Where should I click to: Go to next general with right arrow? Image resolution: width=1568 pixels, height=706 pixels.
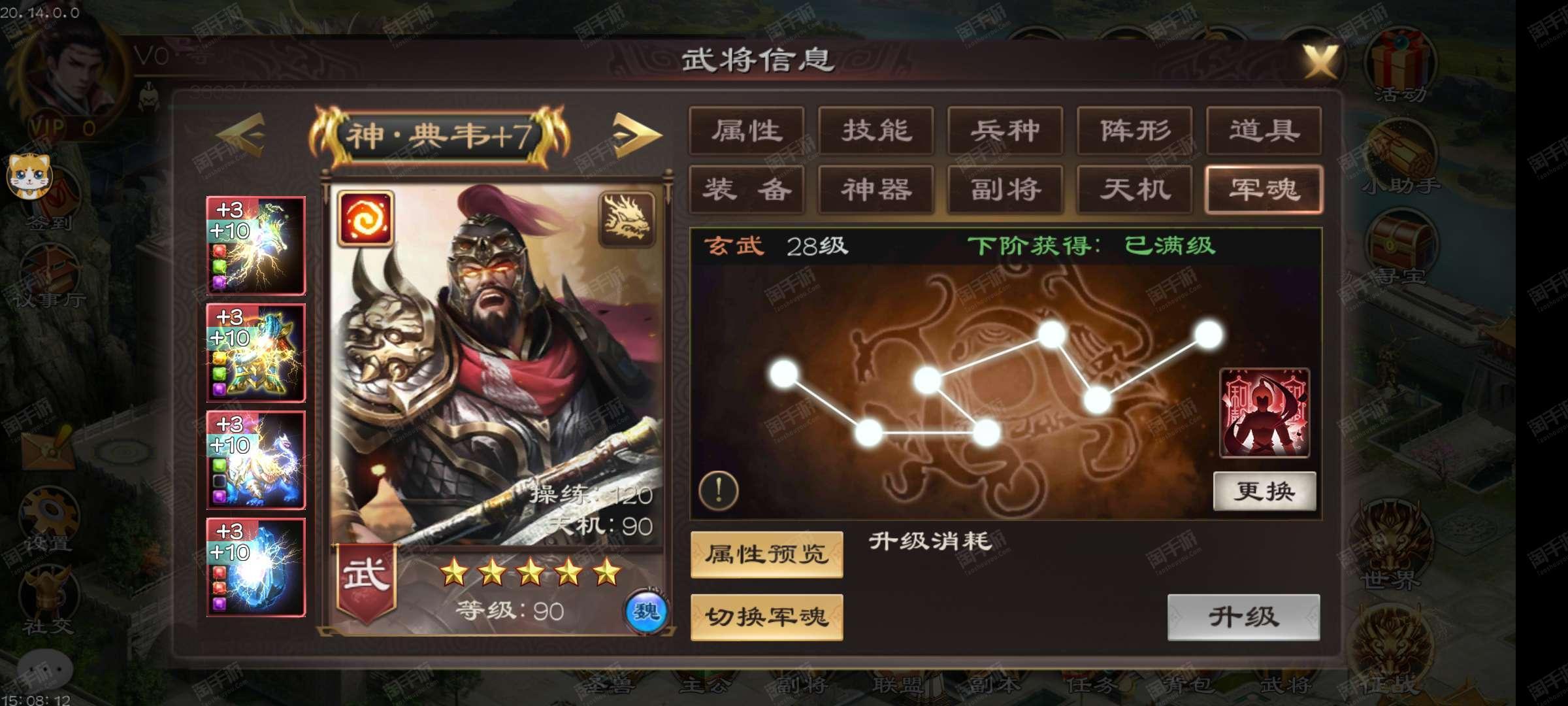click(x=636, y=135)
